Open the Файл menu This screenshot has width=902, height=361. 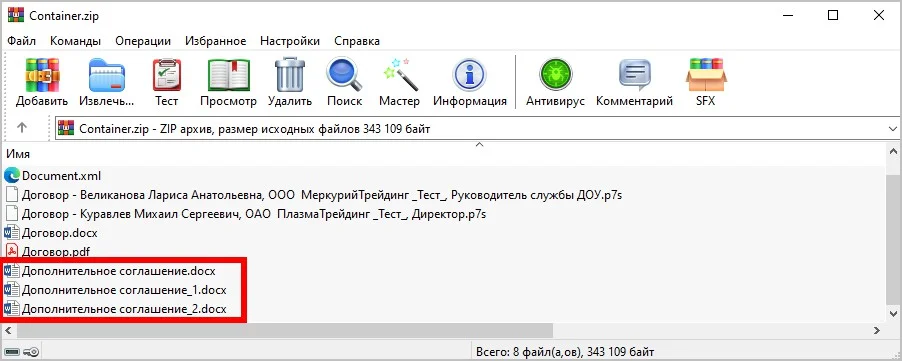(x=22, y=41)
